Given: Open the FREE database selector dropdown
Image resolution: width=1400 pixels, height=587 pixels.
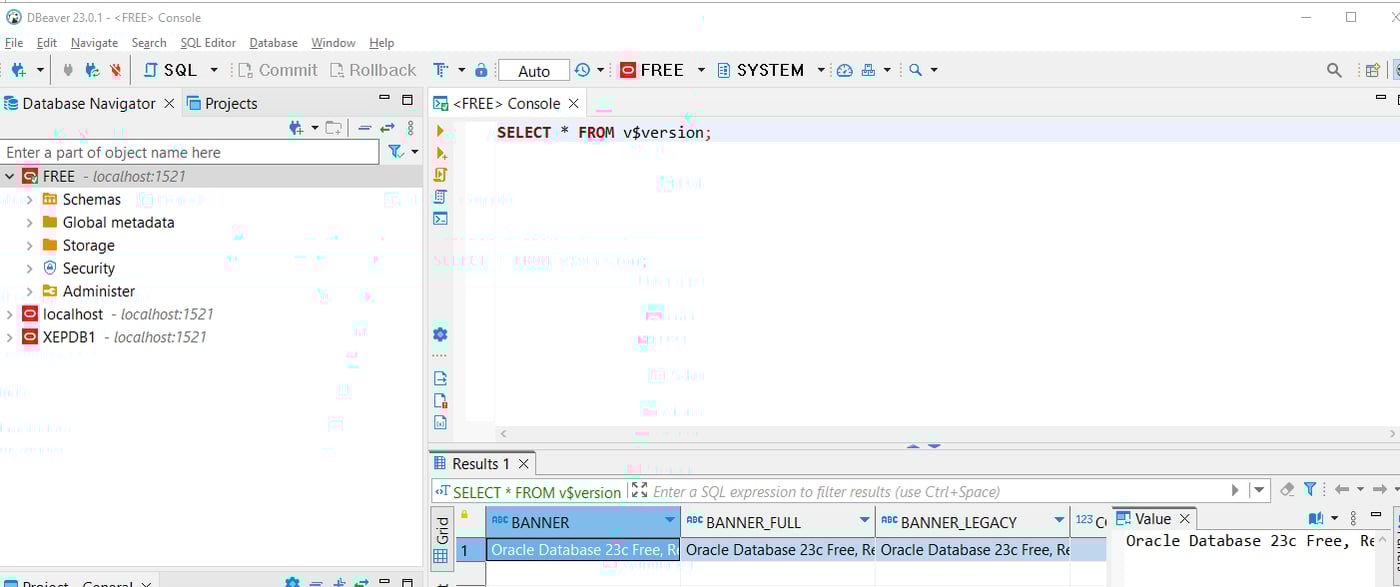Looking at the screenshot, I should (x=702, y=69).
